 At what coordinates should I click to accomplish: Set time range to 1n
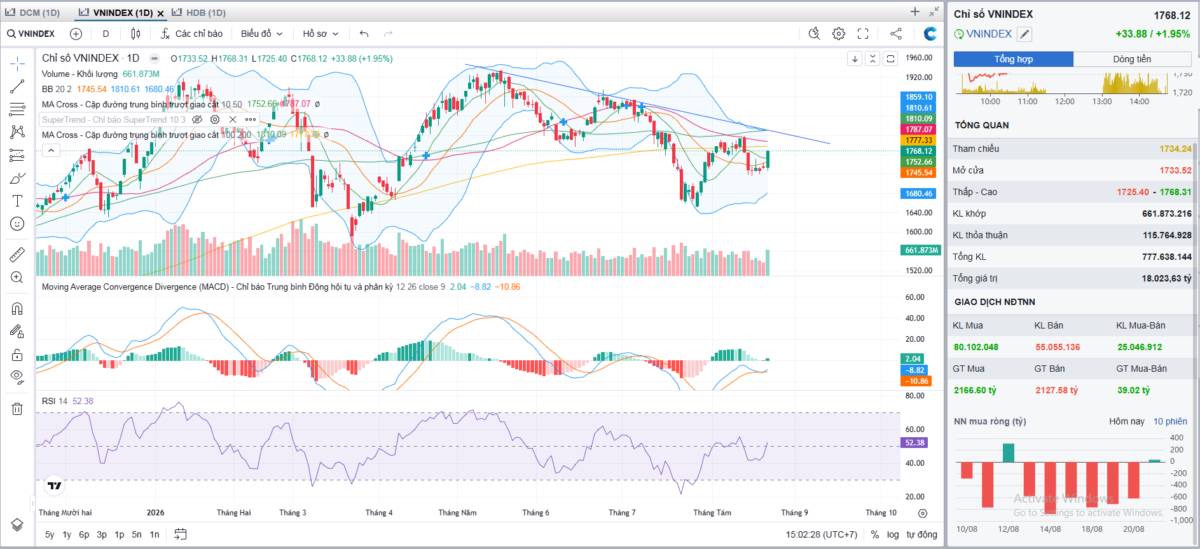(x=155, y=534)
